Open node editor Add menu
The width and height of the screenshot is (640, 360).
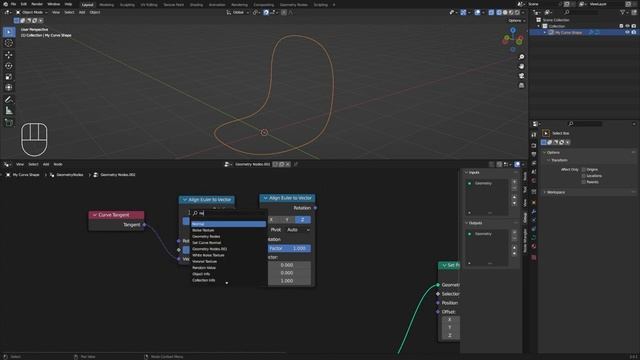[46, 164]
